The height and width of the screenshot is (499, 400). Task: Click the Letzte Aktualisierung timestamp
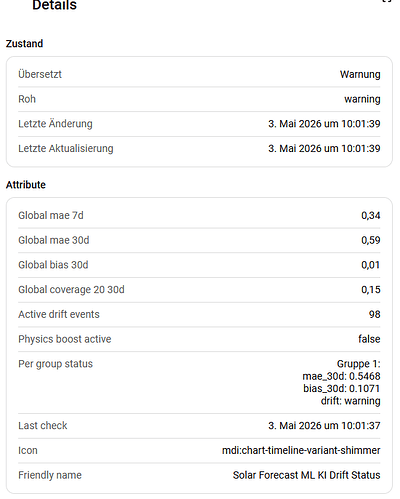coord(324,148)
